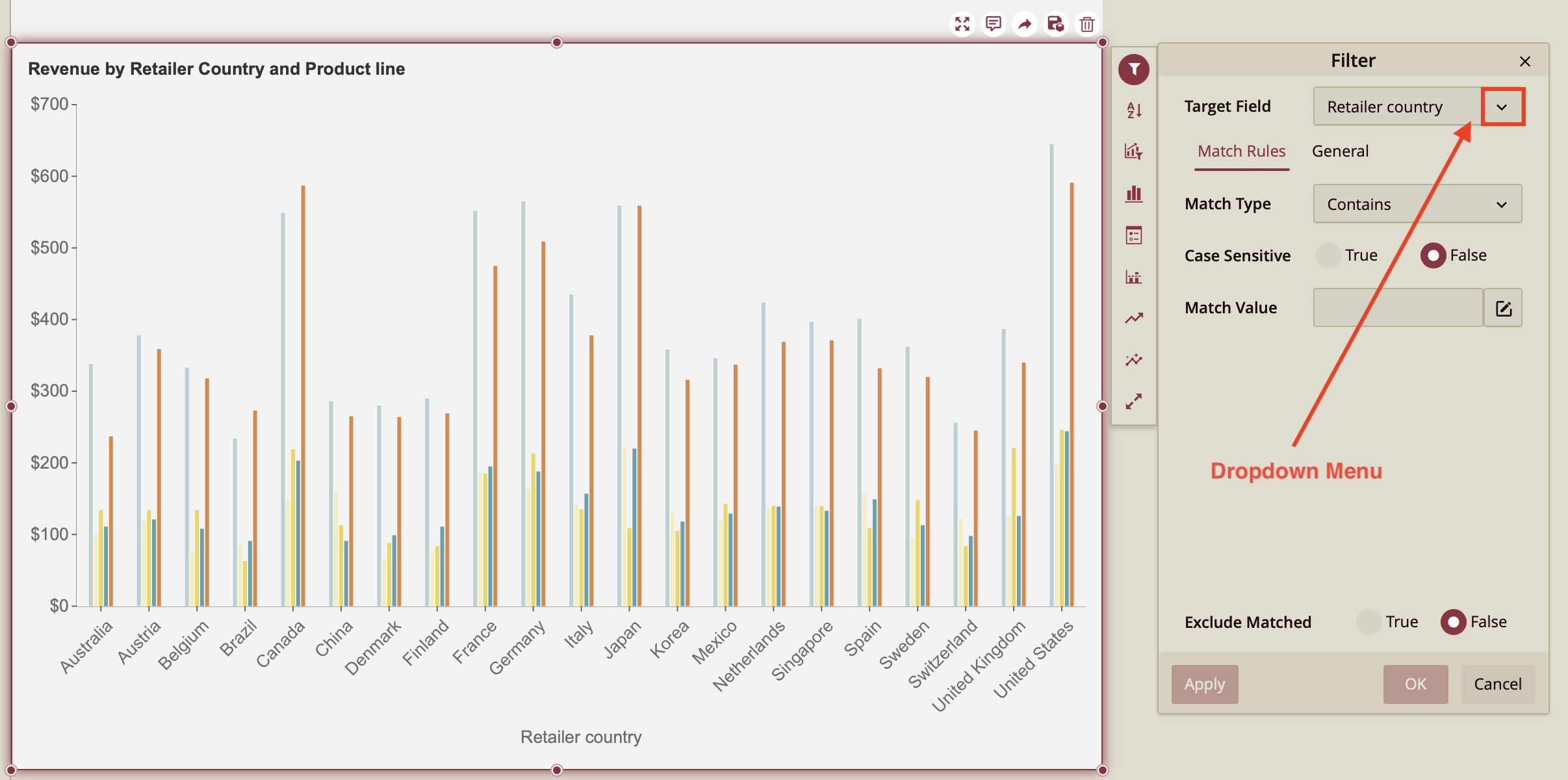Click the share arrow icon
The height and width of the screenshot is (780, 1568).
point(1025,25)
